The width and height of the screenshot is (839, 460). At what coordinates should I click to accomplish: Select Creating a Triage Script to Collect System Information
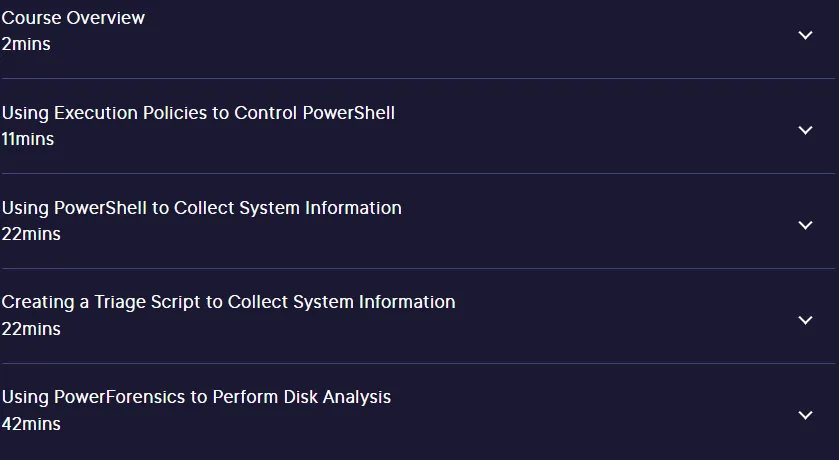click(228, 302)
